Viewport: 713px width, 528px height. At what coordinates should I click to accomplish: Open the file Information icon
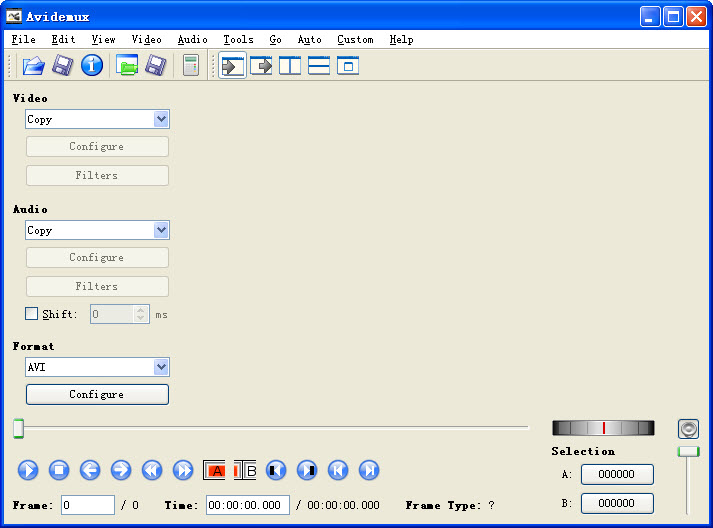coord(92,66)
